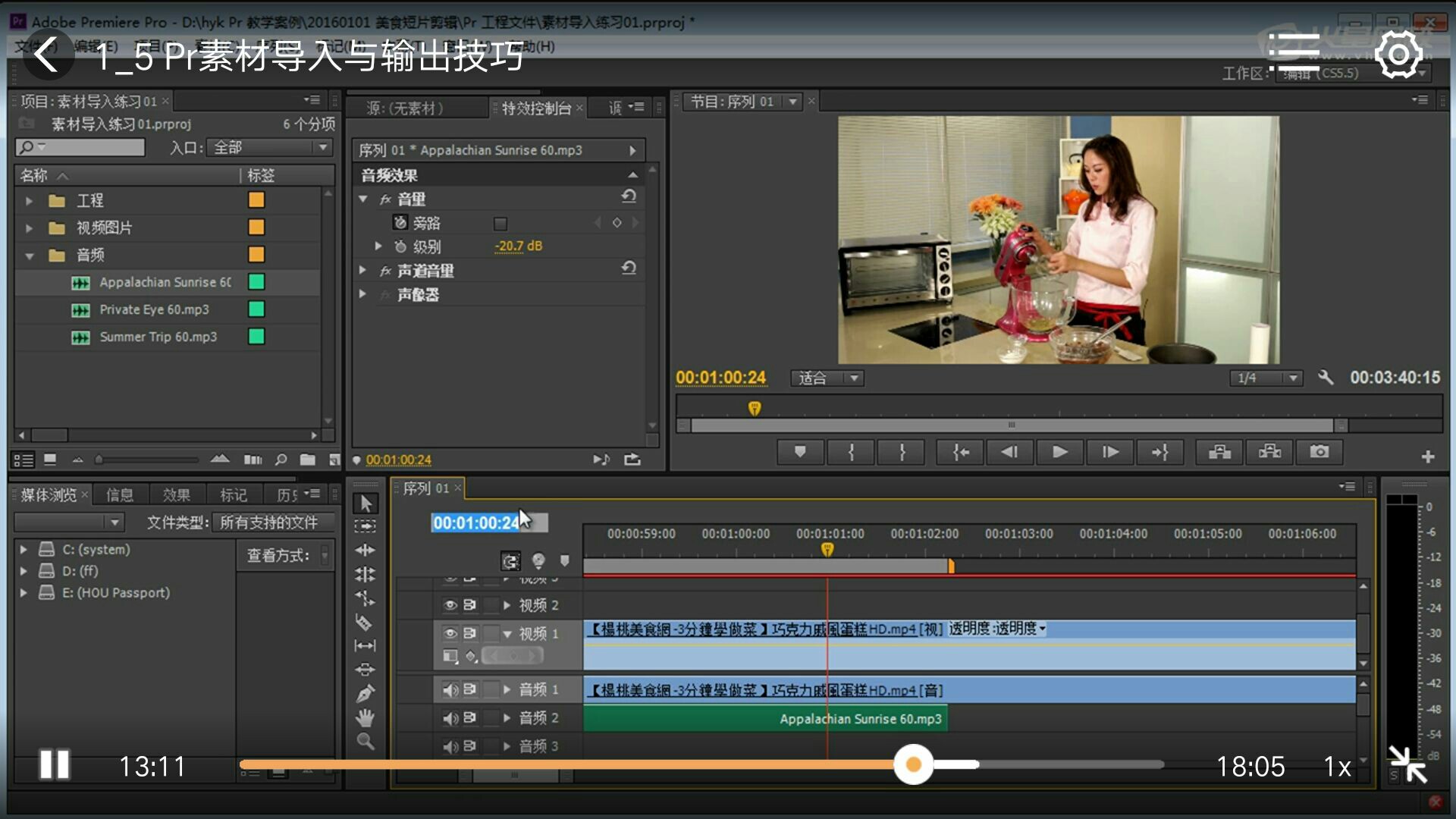
Task: Pause the tutorial video
Action: point(55,764)
